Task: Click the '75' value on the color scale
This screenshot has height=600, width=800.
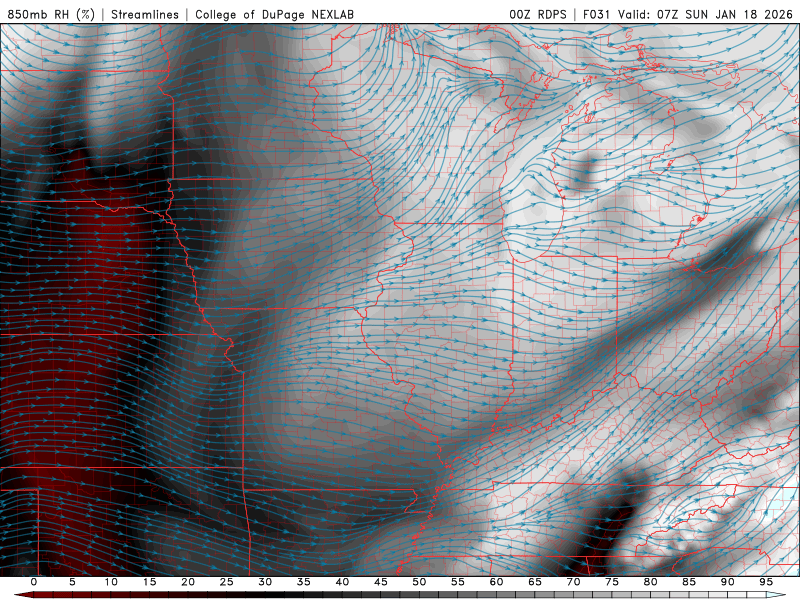Action: click(x=612, y=582)
